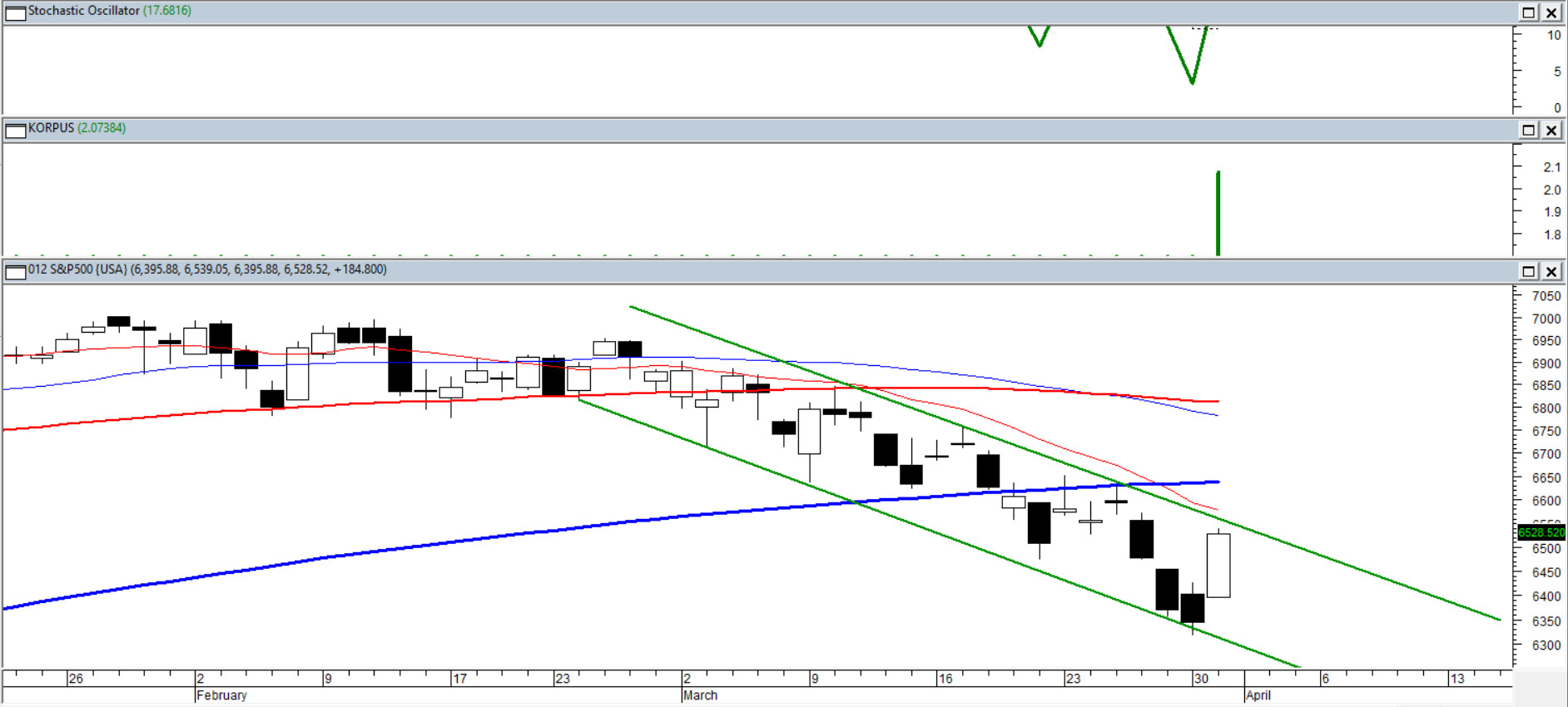This screenshot has height=707, width=1568.
Task: Click the last white candlestick on the chart
Action: tap(1218, 566)
